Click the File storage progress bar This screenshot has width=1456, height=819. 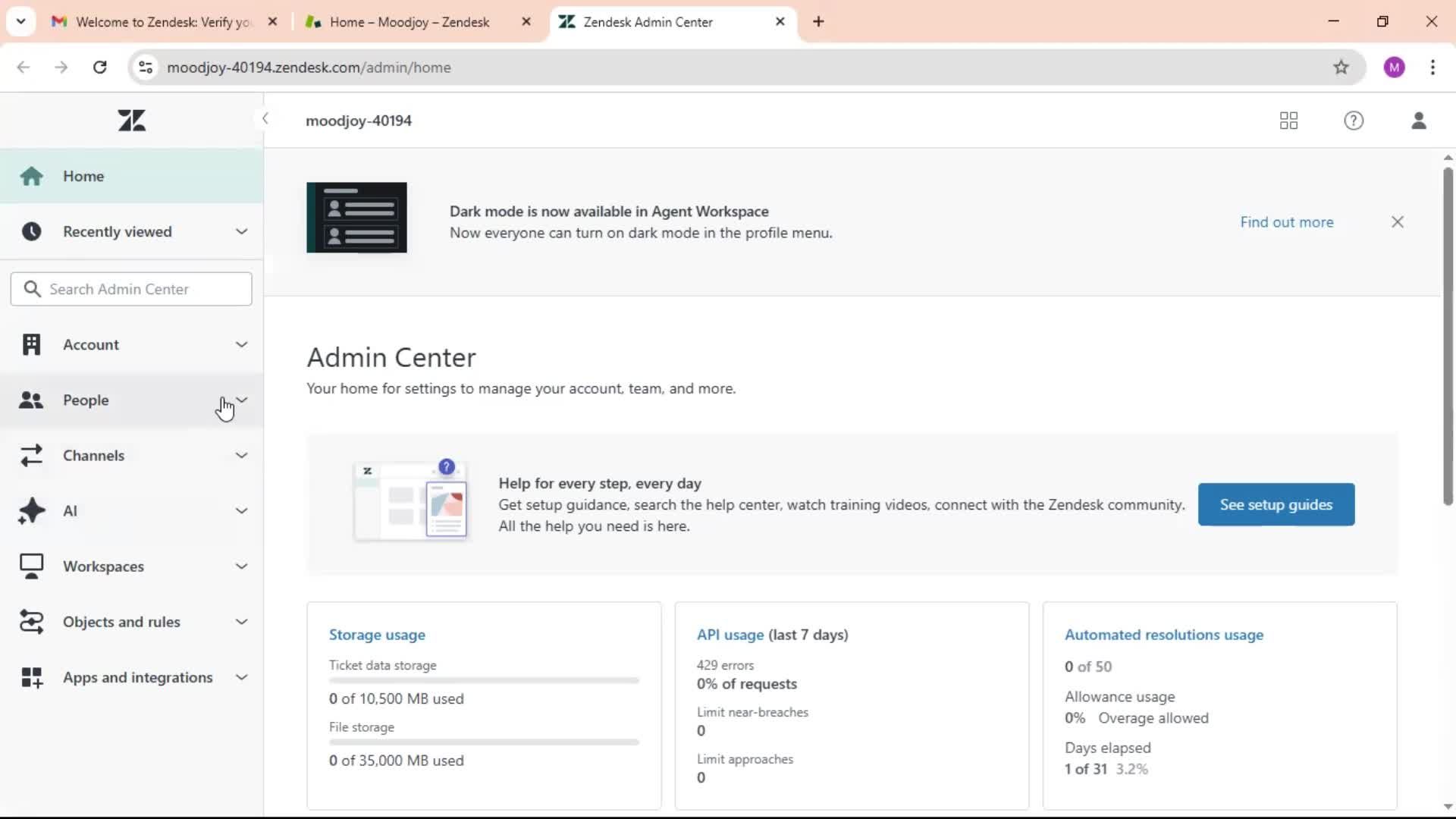484,742
